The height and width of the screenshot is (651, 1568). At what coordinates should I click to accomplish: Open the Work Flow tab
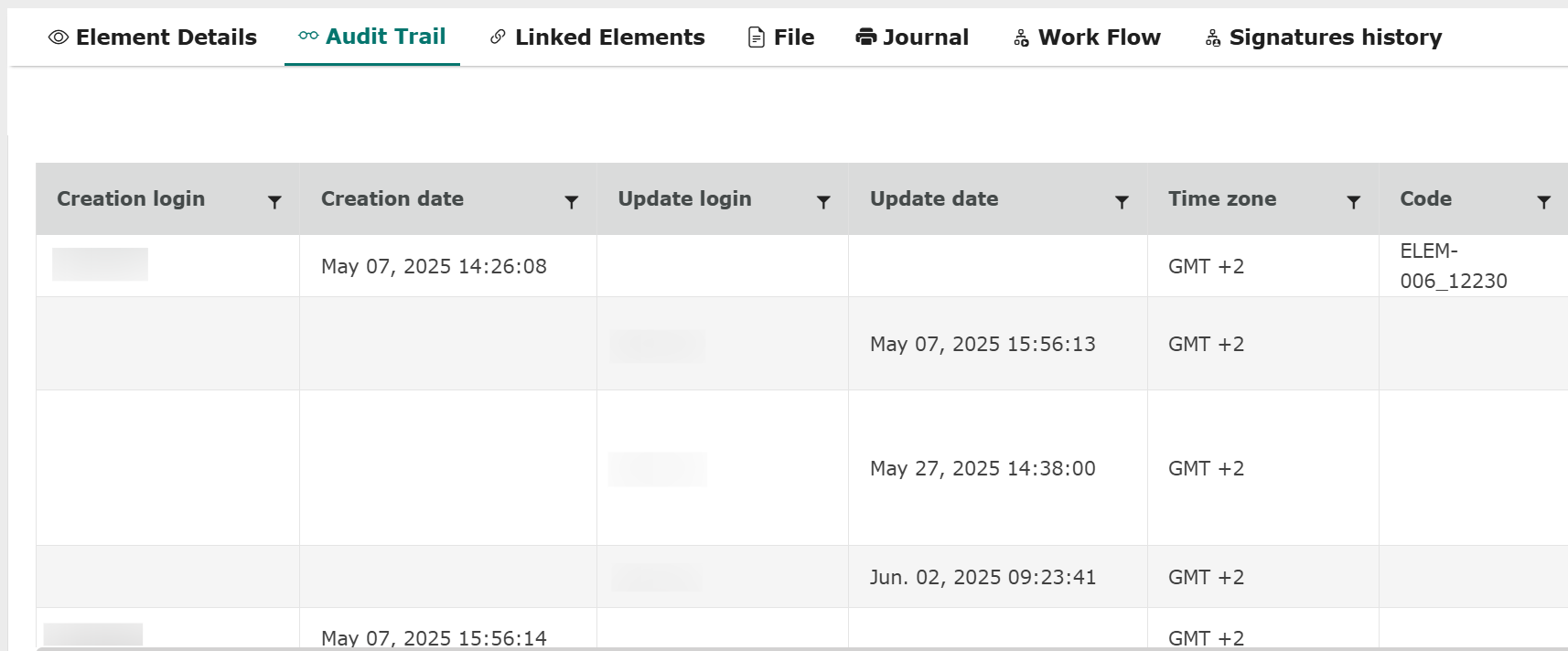[1099, 37]
